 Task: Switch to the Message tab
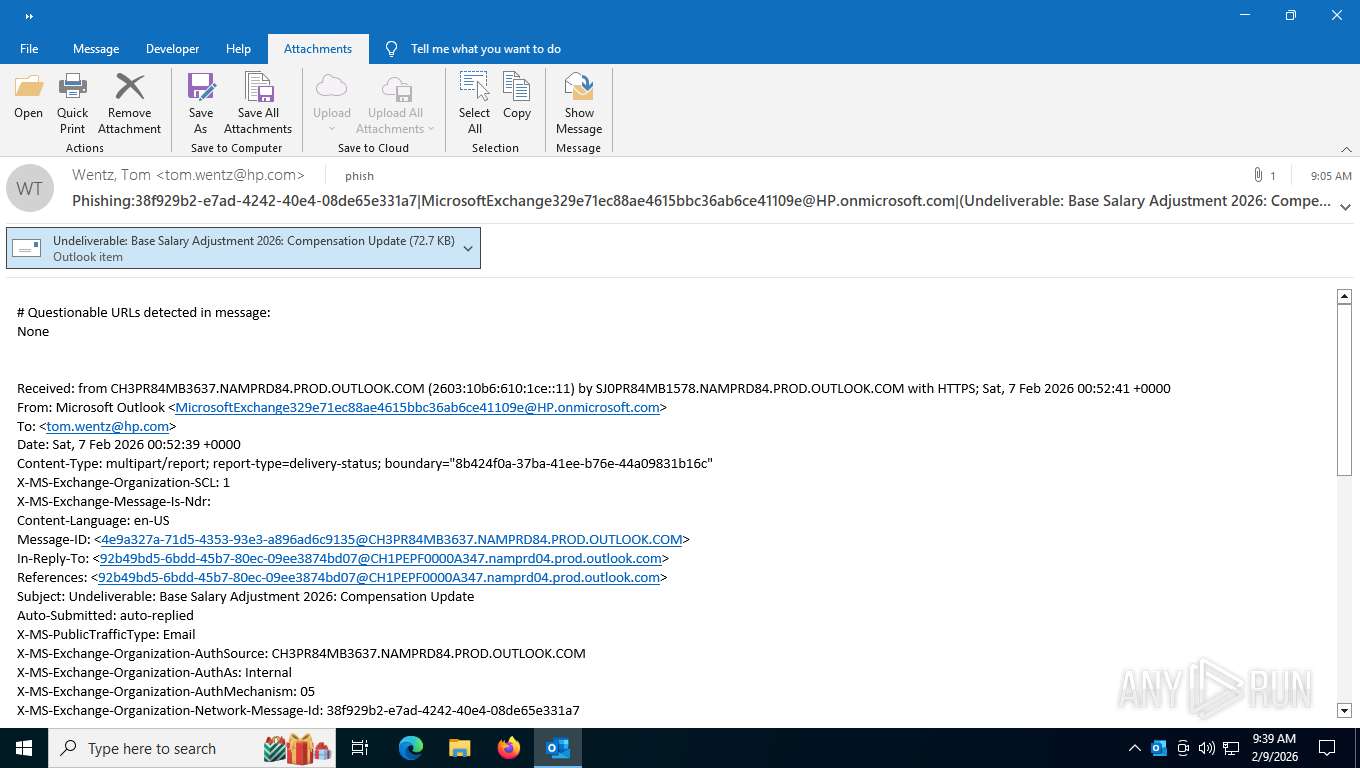click(96, 49)
